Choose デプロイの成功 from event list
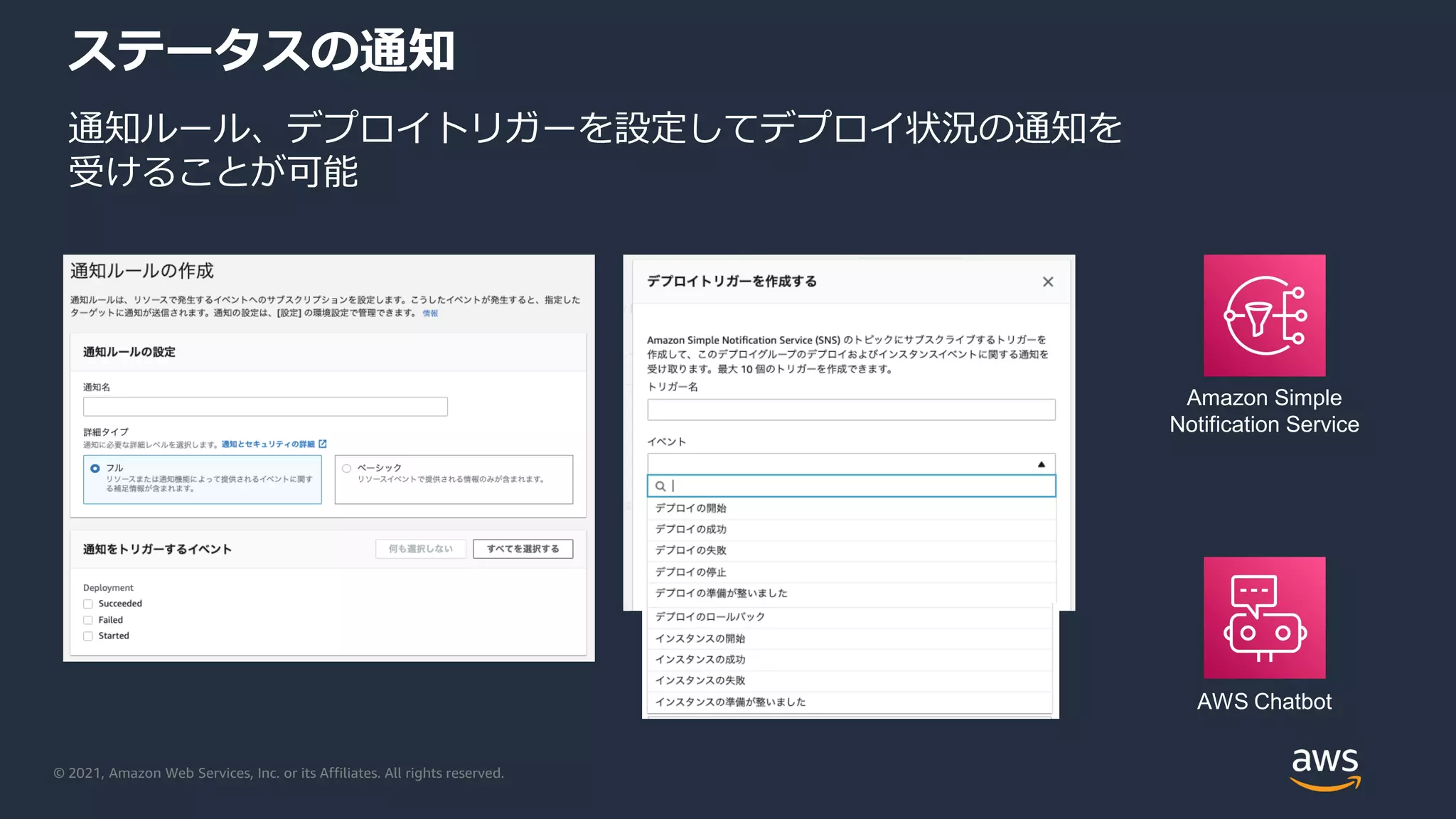This screenshot has height=819, width=1456. 851,530
